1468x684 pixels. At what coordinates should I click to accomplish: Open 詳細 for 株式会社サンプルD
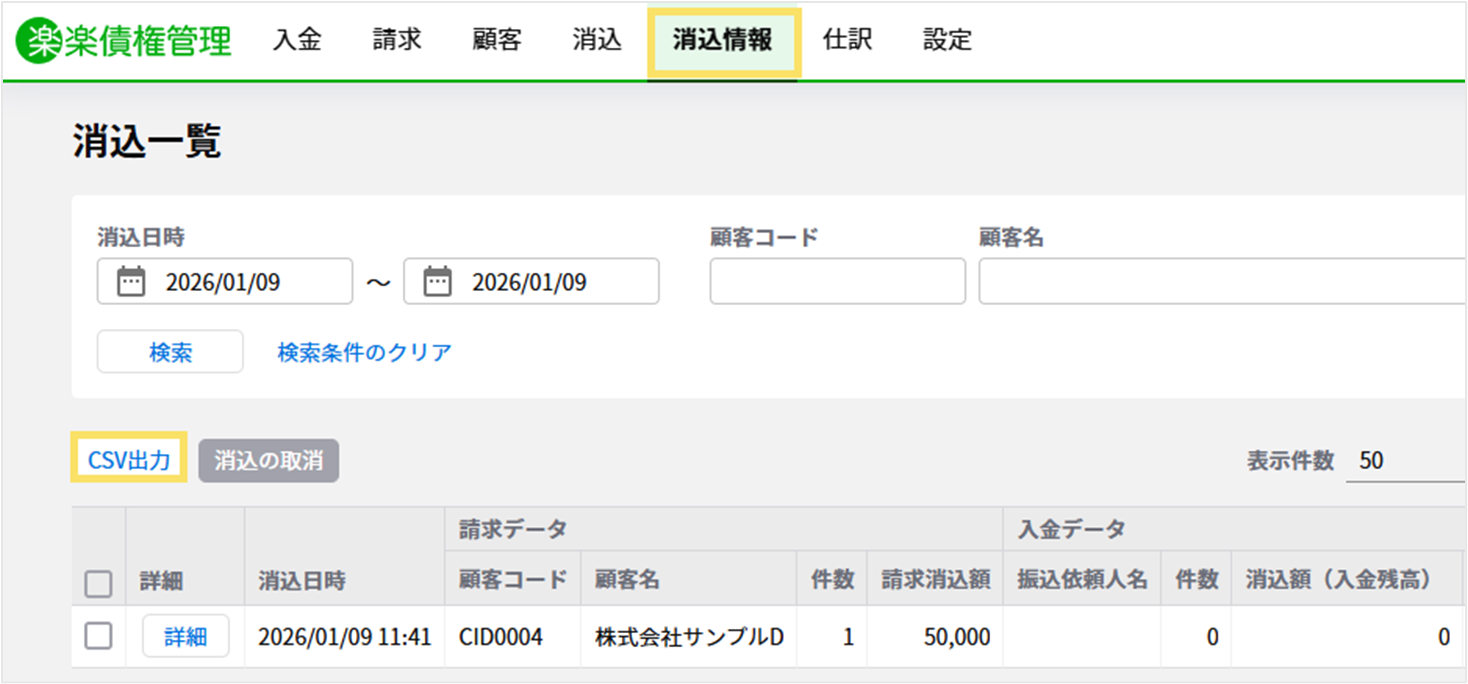click(185, 636)
